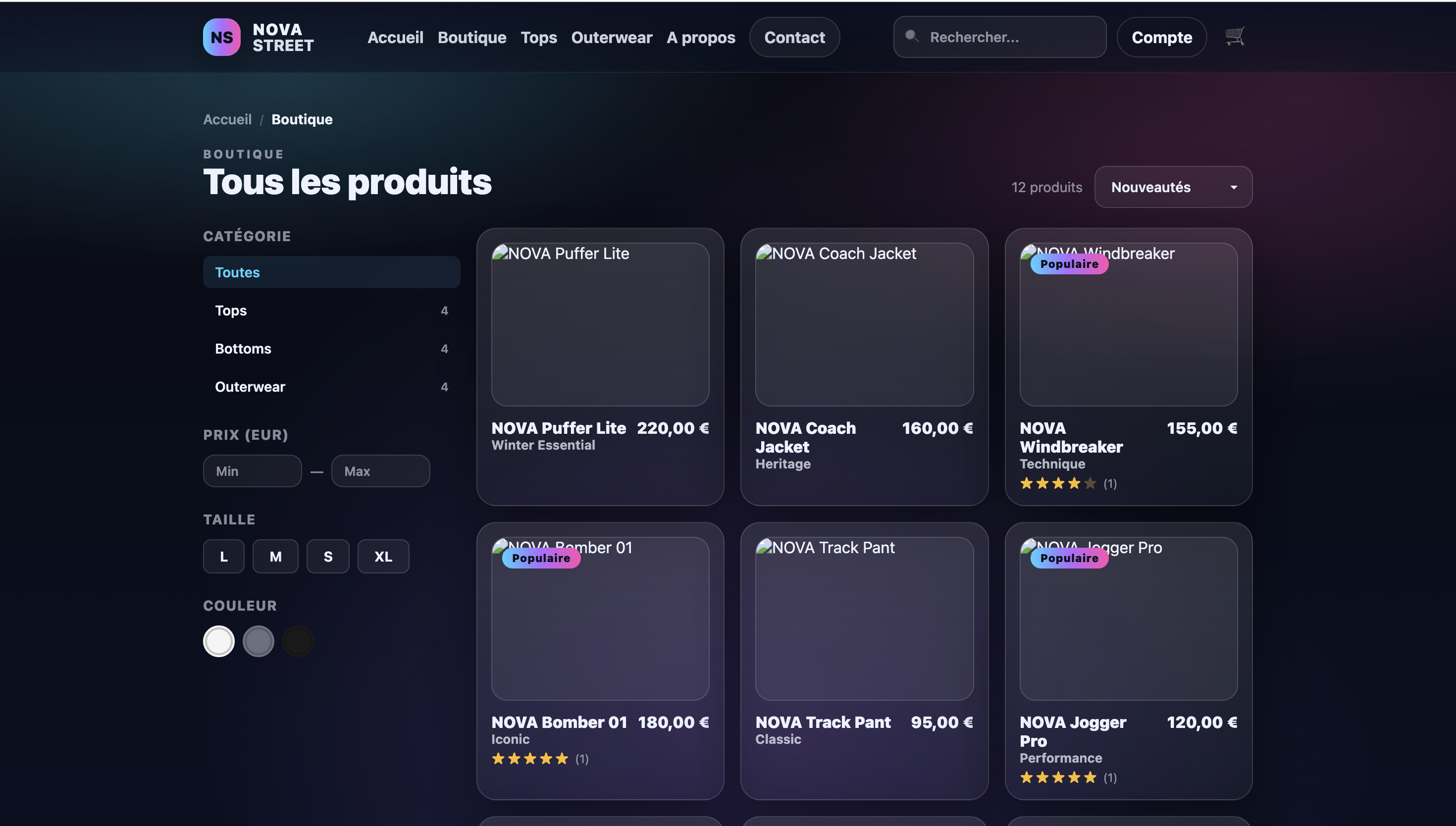This screenshot has height=826, width=1456.
Task: Click the NOVA Bomber 01 star rating
Action: (530, 759)
